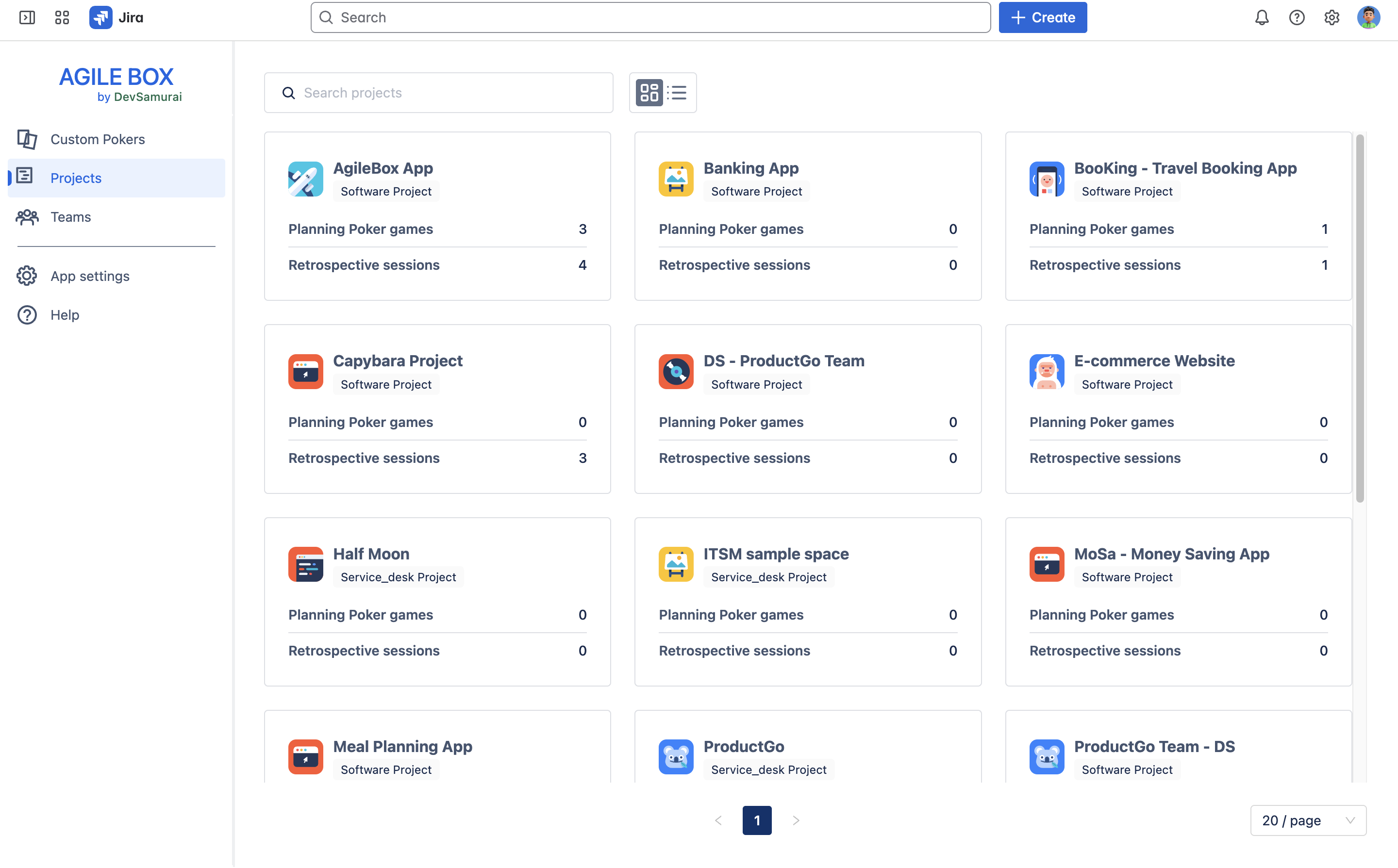The width and height of the screenshot is (1398, 868).
Task: Click the help question mark in top bar
Action: [x=1297, y=17]
